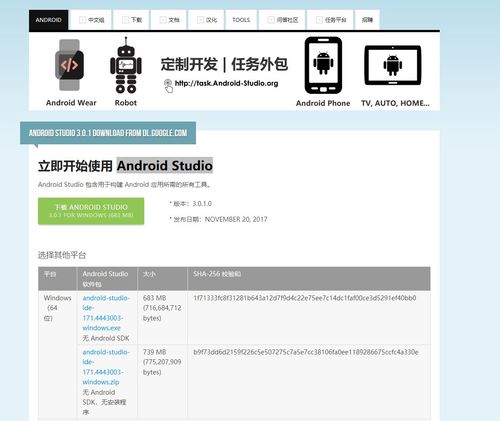
Task: Download android-studio-ide-171.4443003-windows.exe
Action: point(106,313)
